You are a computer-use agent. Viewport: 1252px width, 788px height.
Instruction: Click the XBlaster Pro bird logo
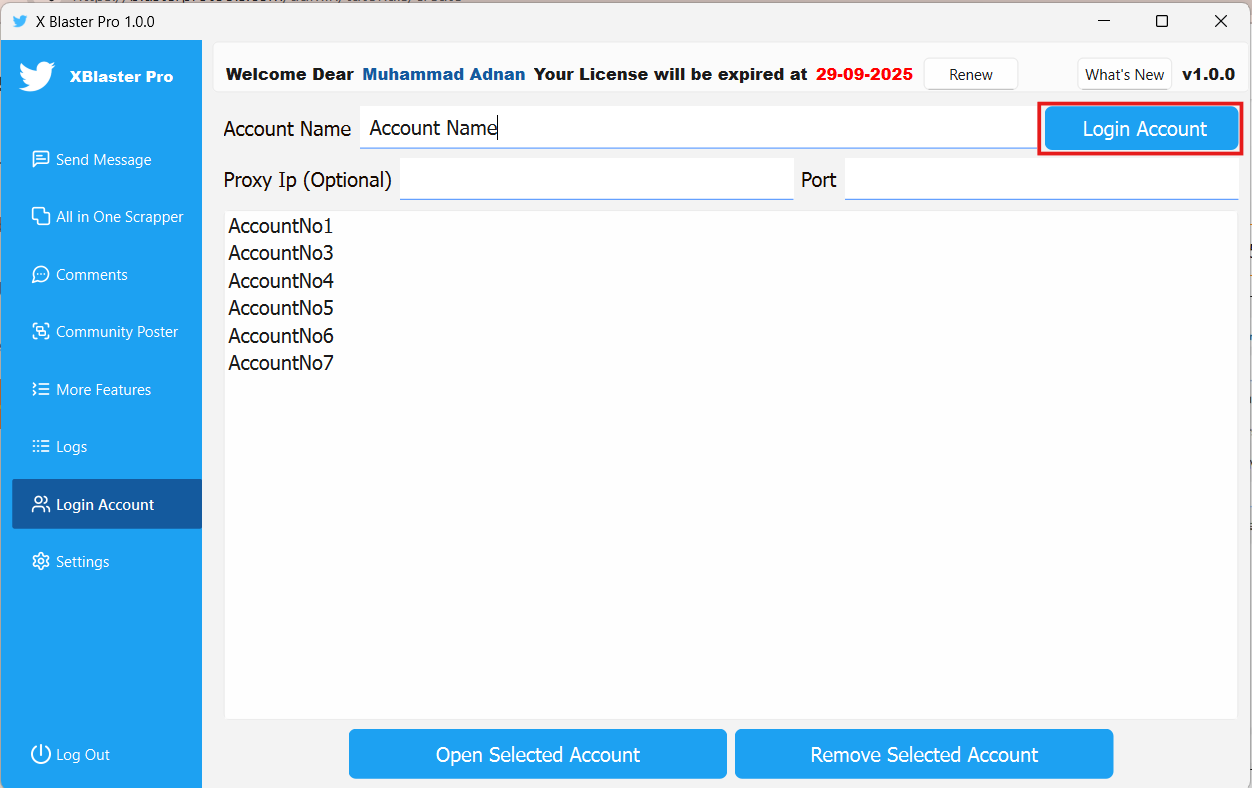(37, 76)
